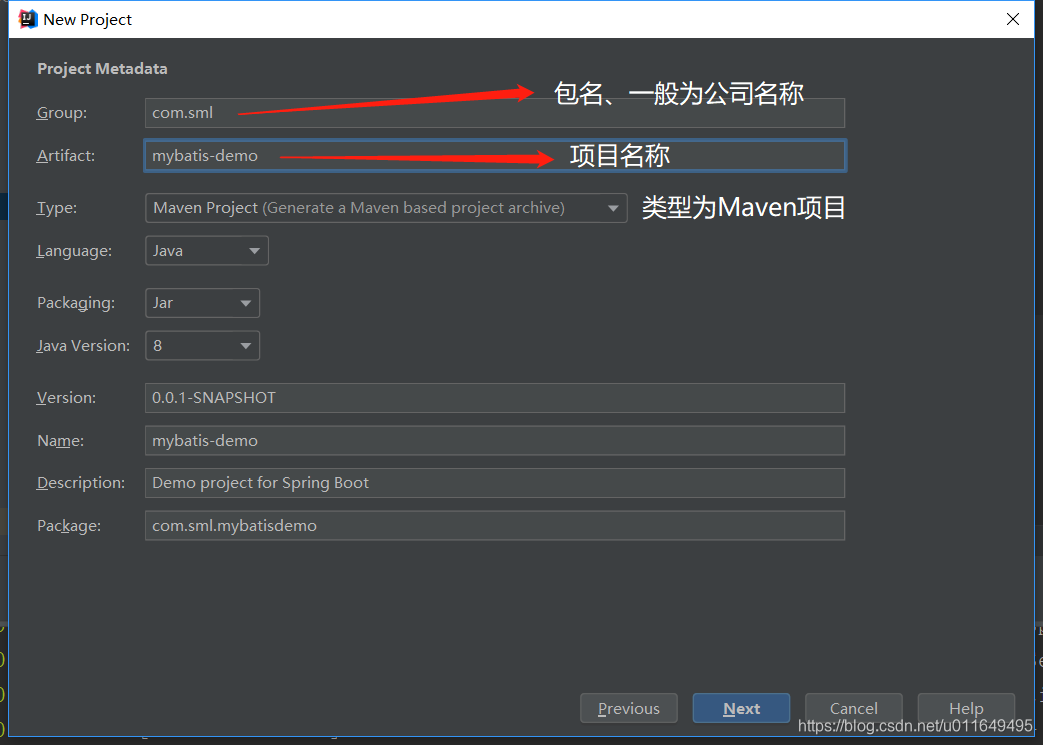Viewport: 1043px width, 745px height.
Task: Click the Project Metadata heading
Action: 102,69
